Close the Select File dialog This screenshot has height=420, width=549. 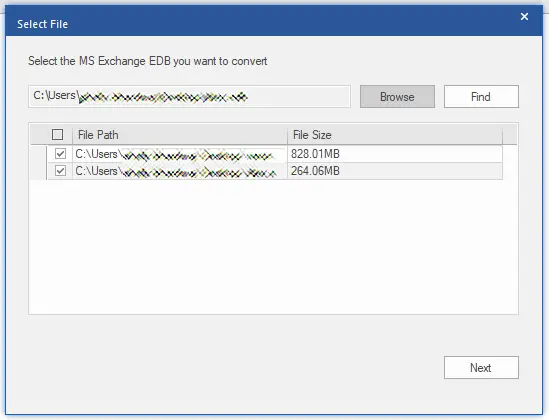point(524,16)
